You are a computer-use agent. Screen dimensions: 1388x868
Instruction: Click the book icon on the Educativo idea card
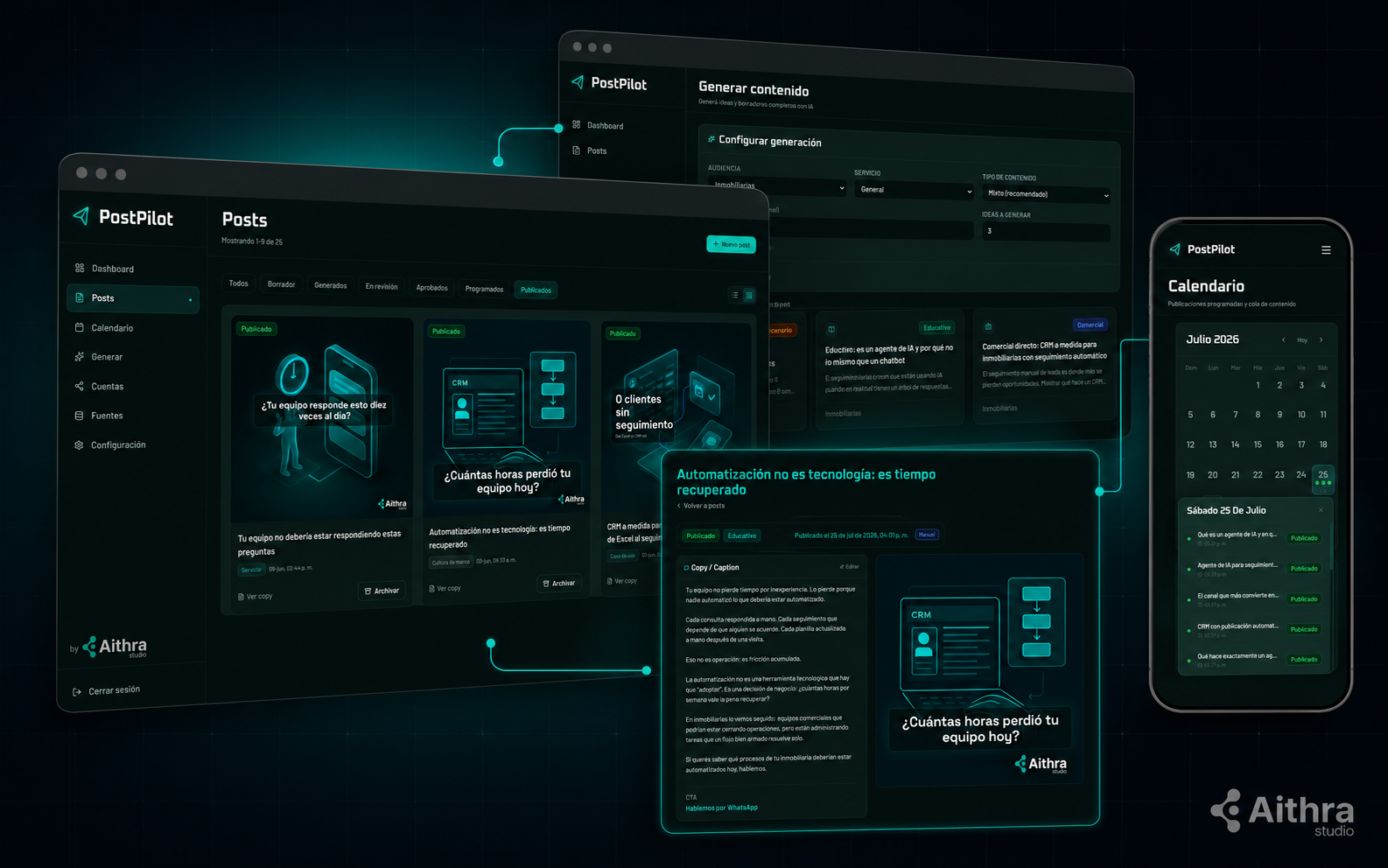831,329
